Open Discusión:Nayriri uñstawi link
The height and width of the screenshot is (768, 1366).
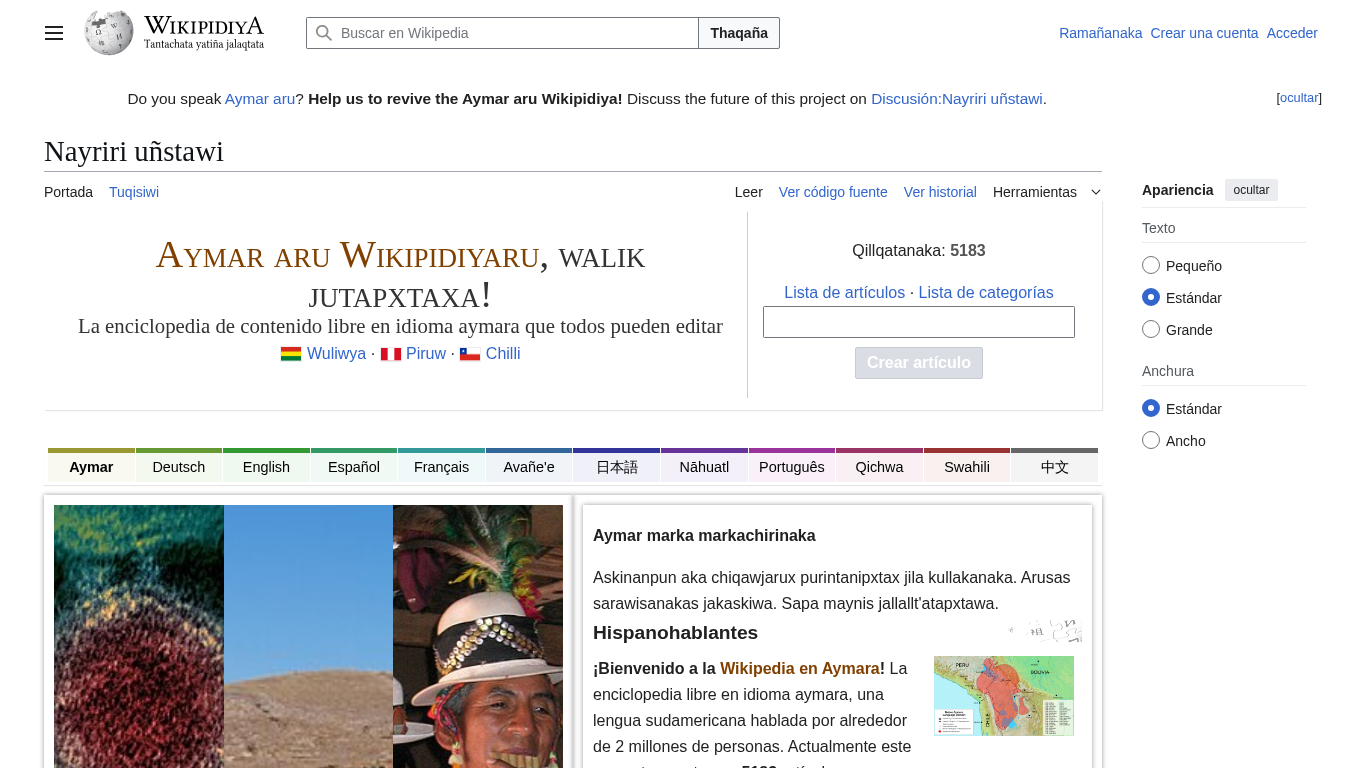[x=957, y=99]
